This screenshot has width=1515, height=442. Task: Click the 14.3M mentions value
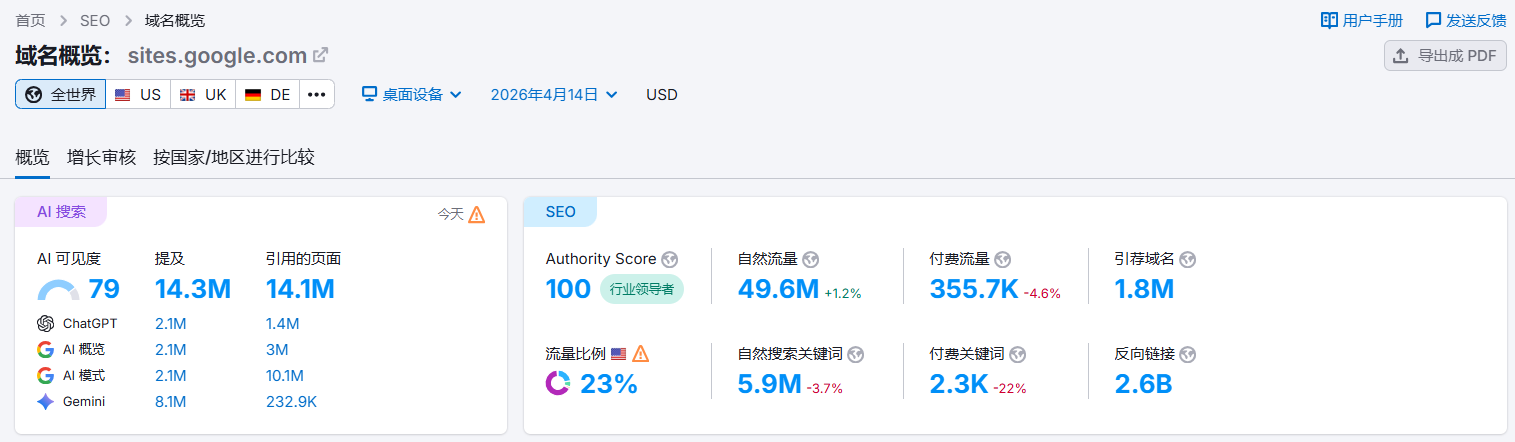[x=193, y=289]
